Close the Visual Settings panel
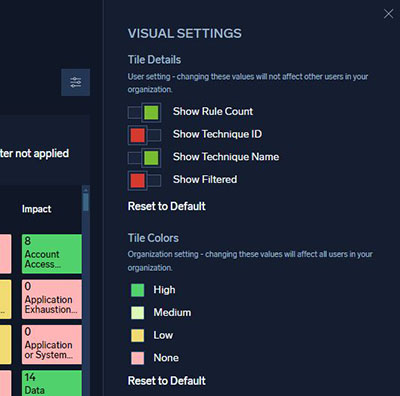Image resolution: width=400 pixels, height=396 pixels. pyautogui.click(x=388, y=14)
